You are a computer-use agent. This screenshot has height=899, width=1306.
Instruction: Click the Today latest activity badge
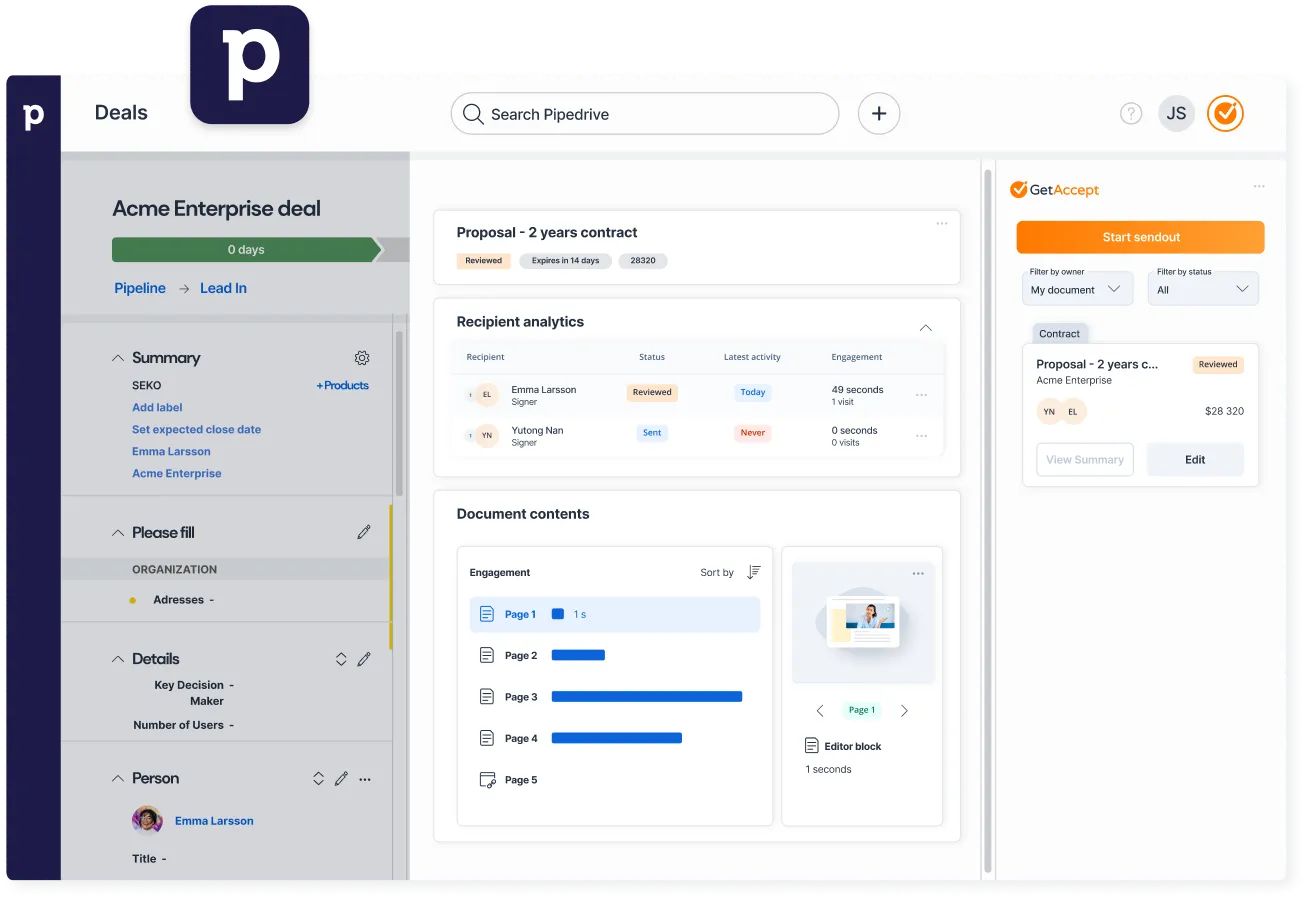753,392
